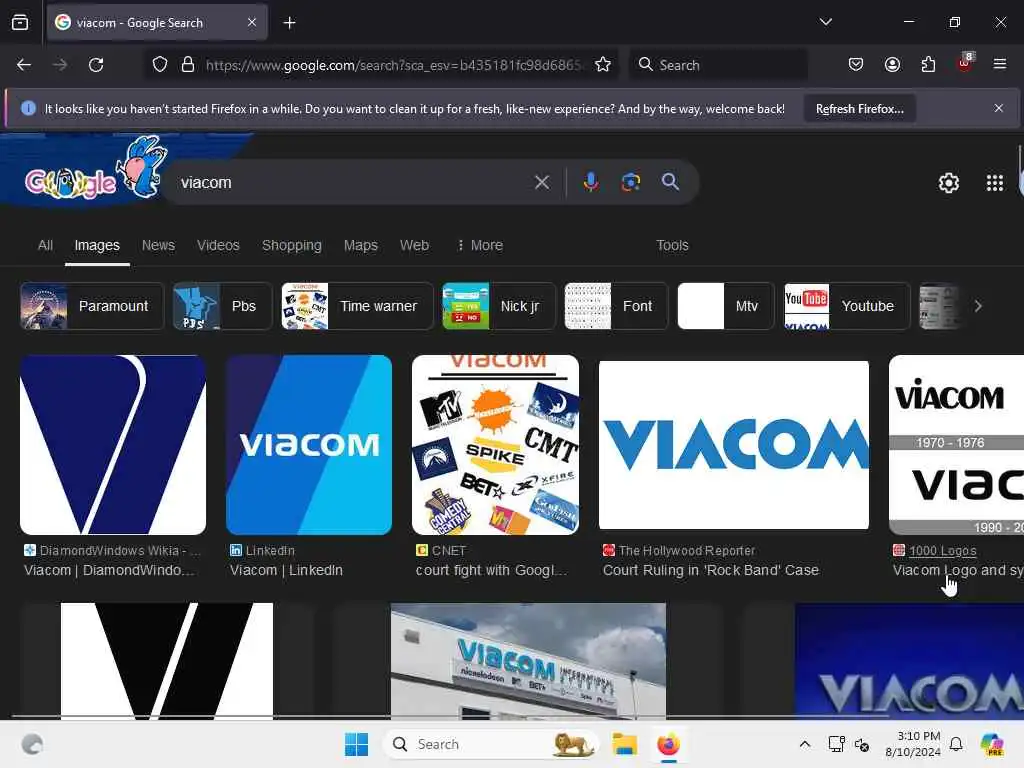The image size is (1024, 768).
Task: Start search by voice microphone
Action: click(590, 182)
